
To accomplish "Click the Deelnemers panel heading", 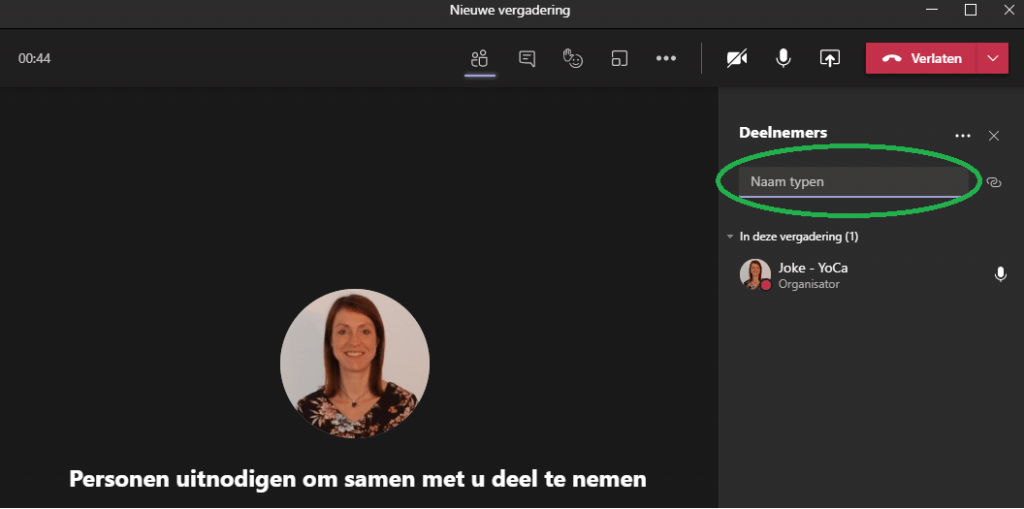I will point(783,133).
